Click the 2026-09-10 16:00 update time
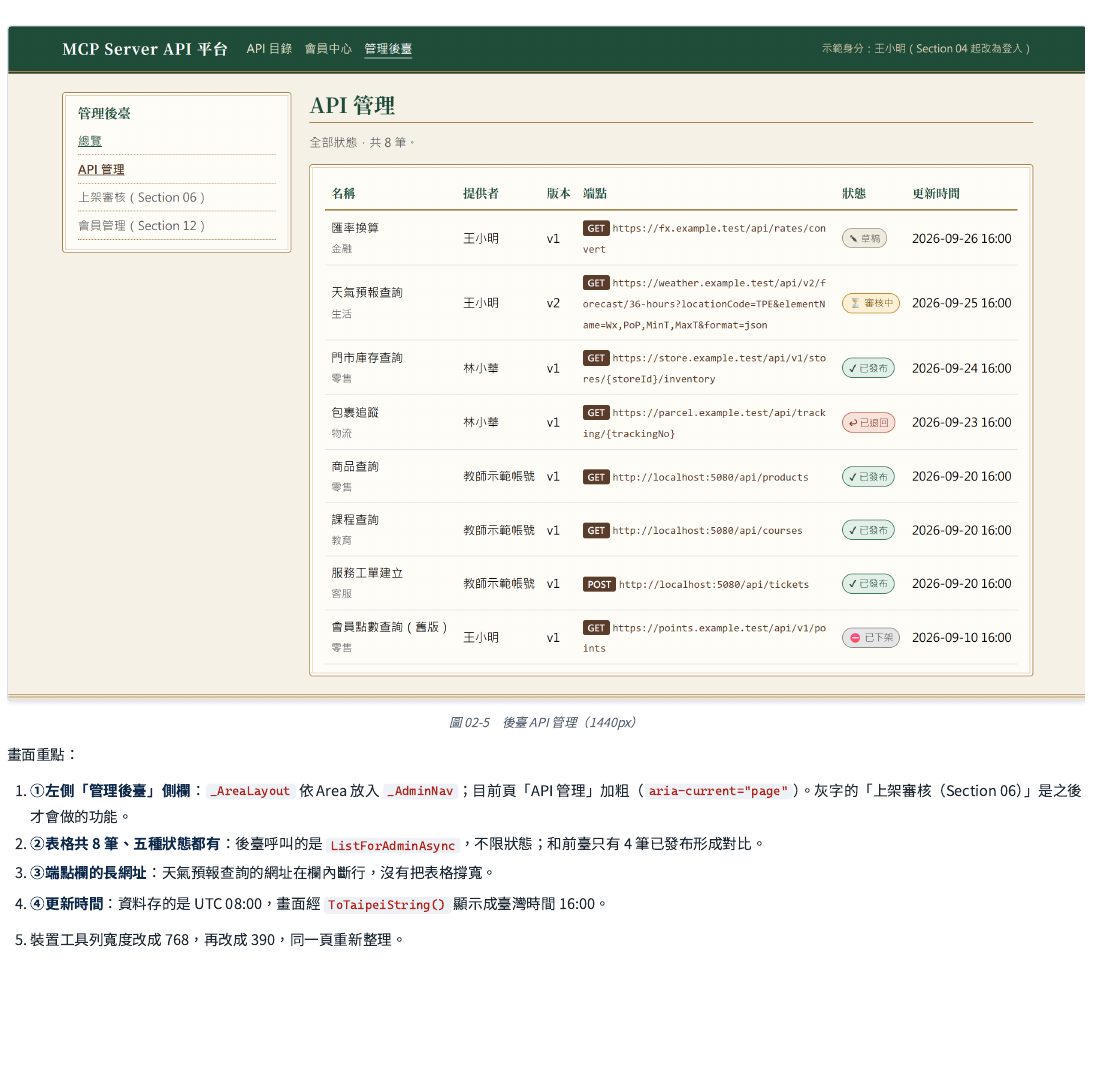 961,638
